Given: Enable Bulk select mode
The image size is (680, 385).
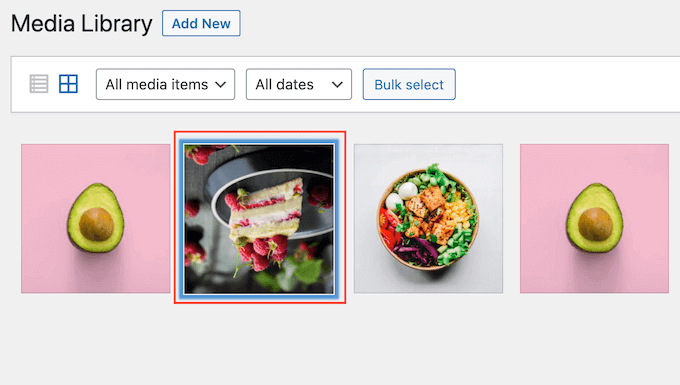Looking at the screenshot, I should (x=409, y=84).
